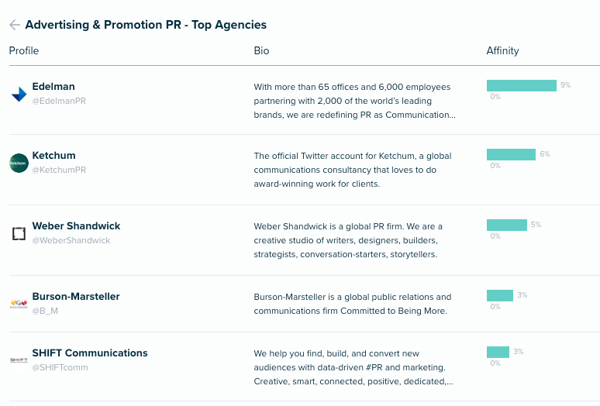Click the back arrow beside the page title
Screen dimensions: 600x406
(15, 25)
